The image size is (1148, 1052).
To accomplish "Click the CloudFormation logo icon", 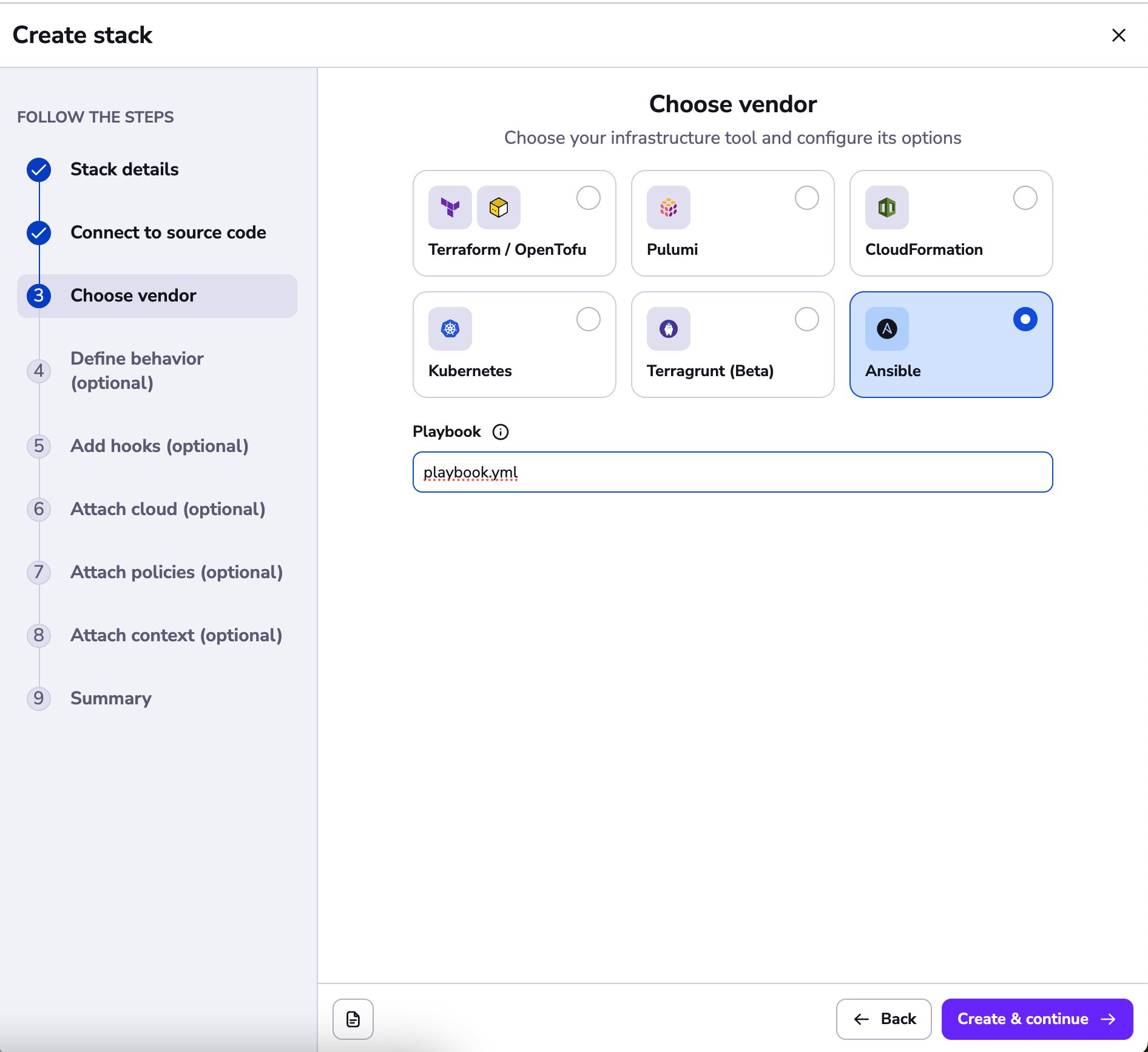I will click(886, 207).
